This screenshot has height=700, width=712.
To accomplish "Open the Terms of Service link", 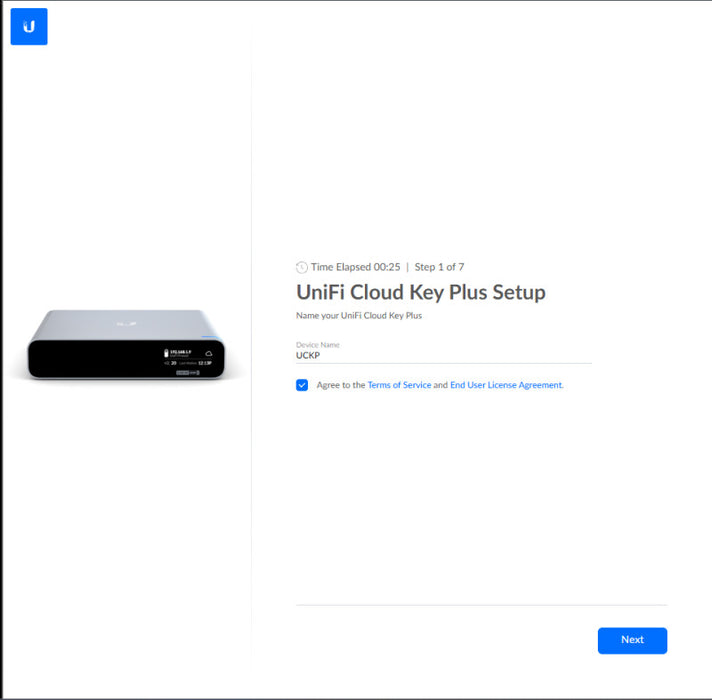I will 399,385.
